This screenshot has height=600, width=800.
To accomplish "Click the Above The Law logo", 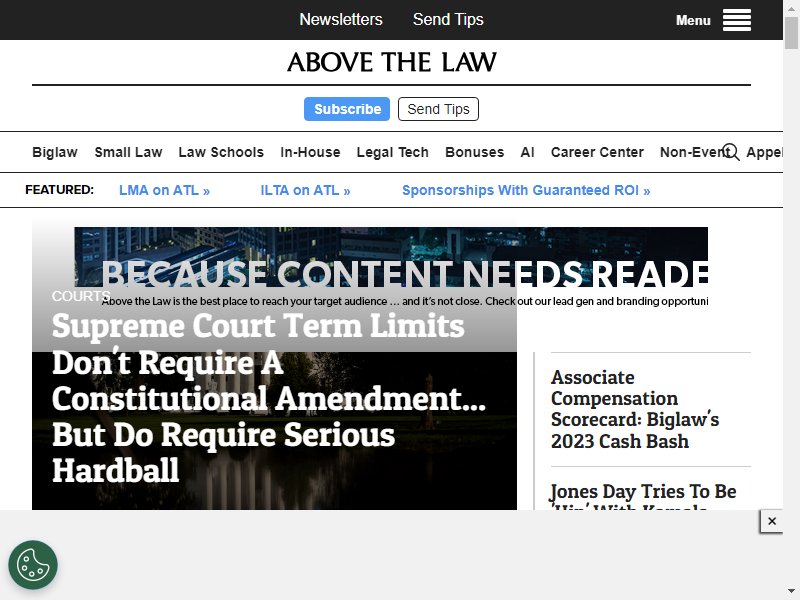I will (391, 62).
